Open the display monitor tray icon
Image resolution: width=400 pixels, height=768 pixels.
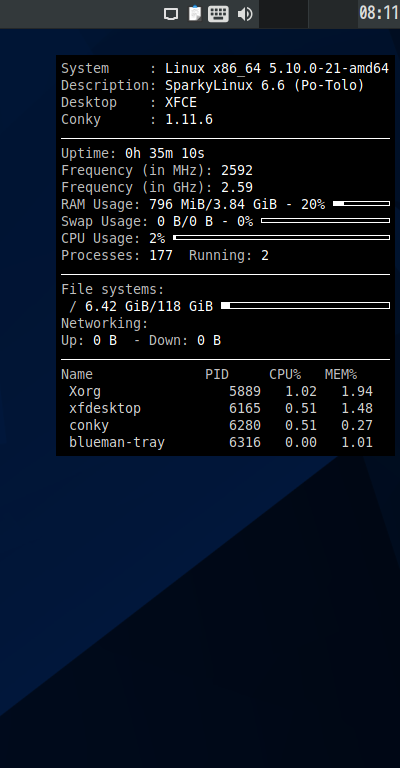[171, 14]
